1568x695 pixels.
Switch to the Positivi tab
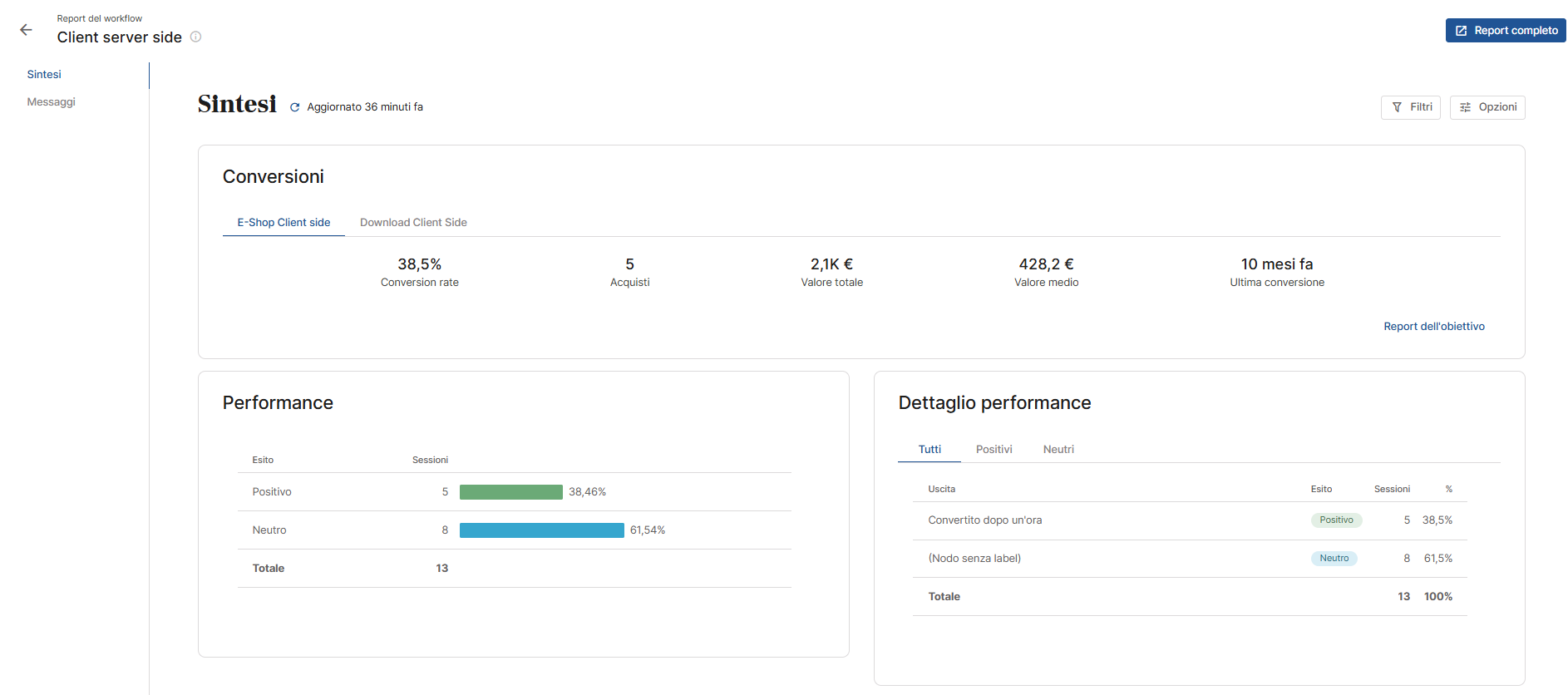click(x=994, y=450)
